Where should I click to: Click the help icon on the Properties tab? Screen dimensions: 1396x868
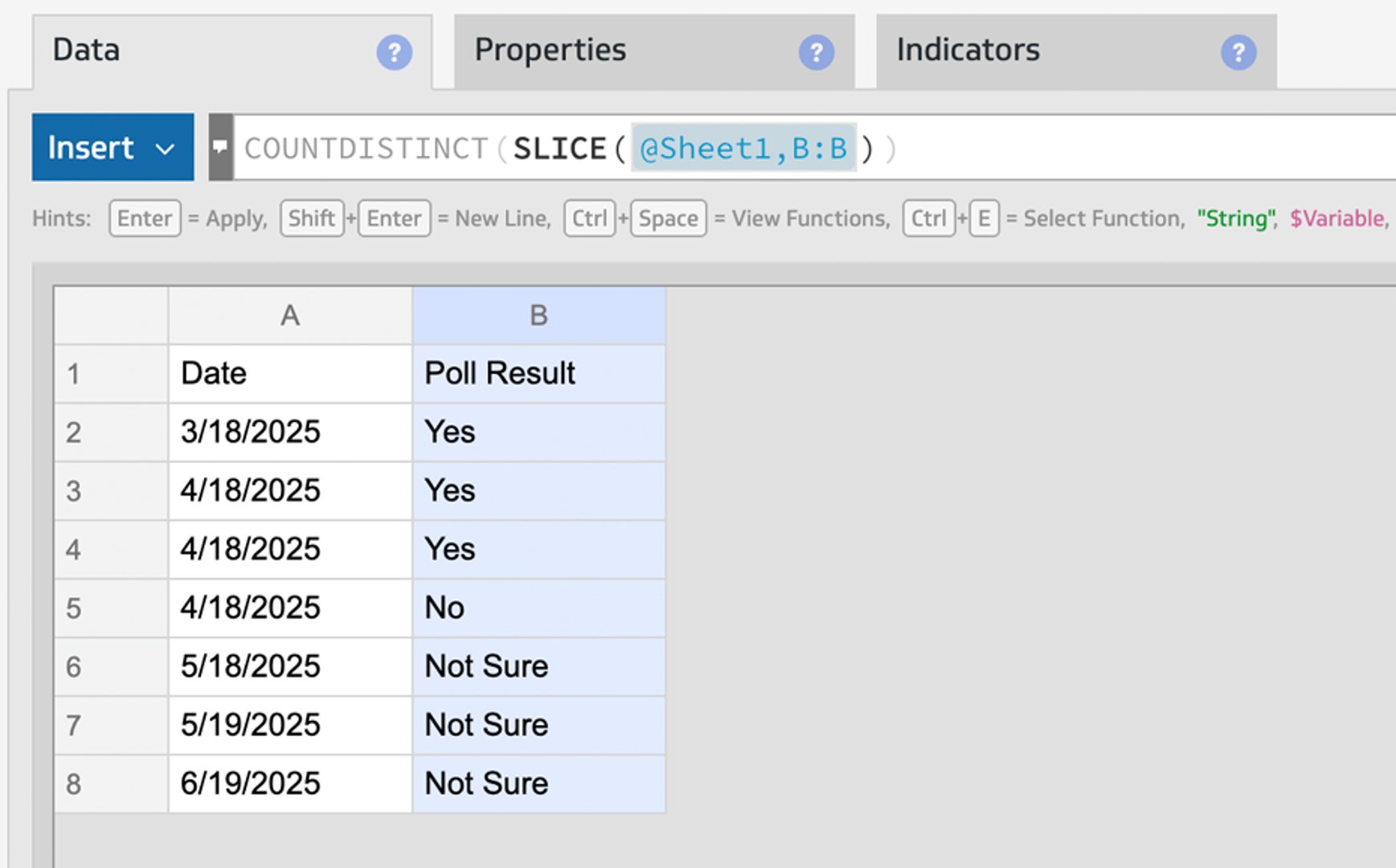pos(816,53)
